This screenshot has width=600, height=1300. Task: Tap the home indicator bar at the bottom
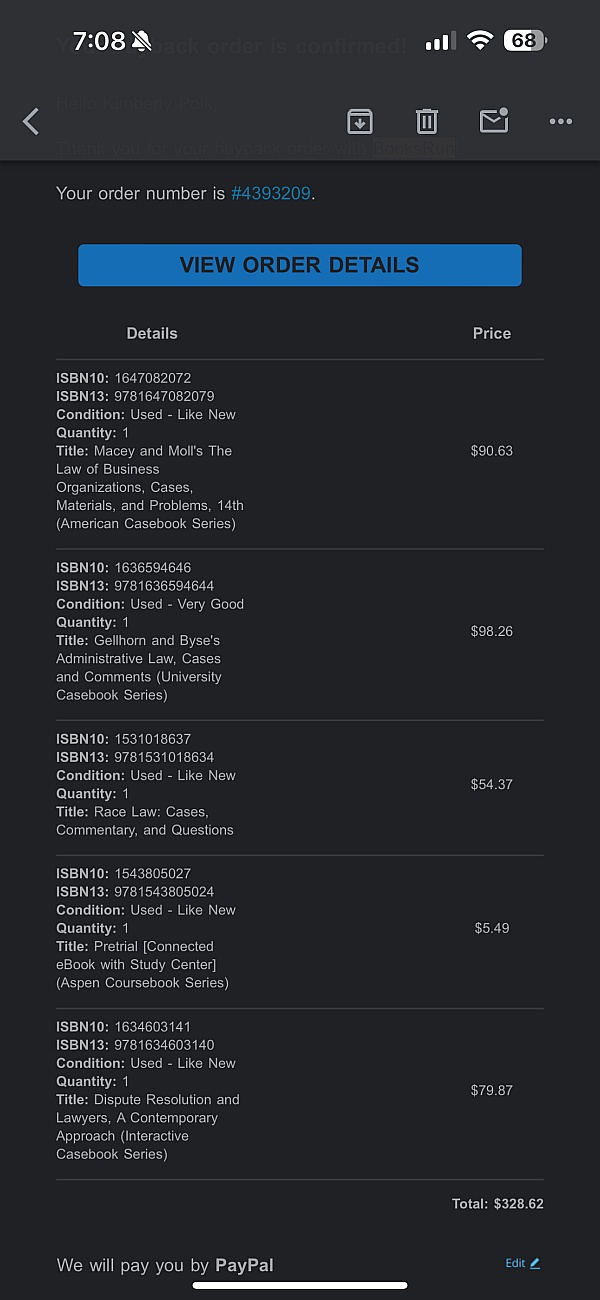pos(300,1285)
